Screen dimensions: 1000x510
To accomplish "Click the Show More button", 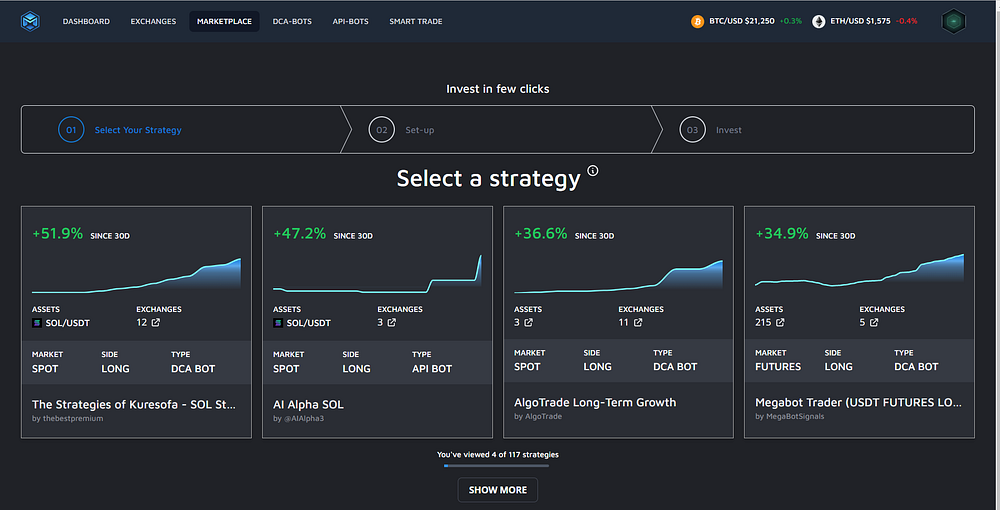I will coord(497,490).
